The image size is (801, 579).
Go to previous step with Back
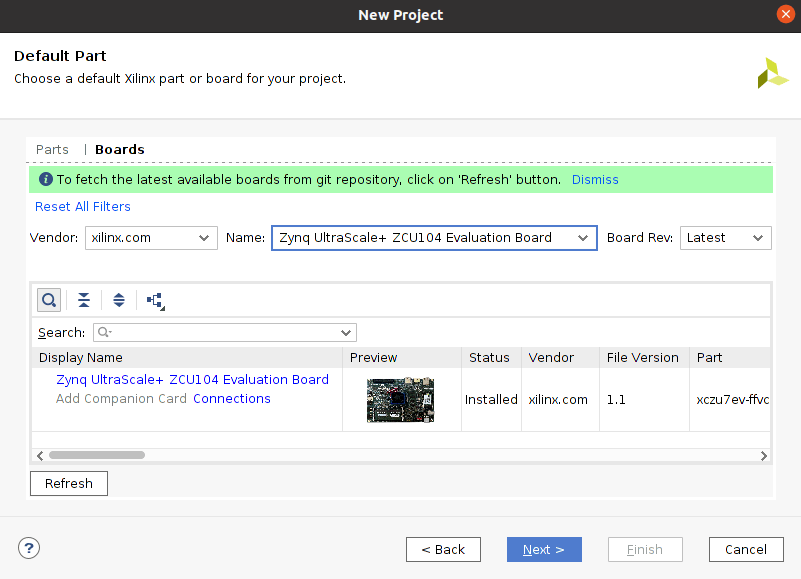443,549
